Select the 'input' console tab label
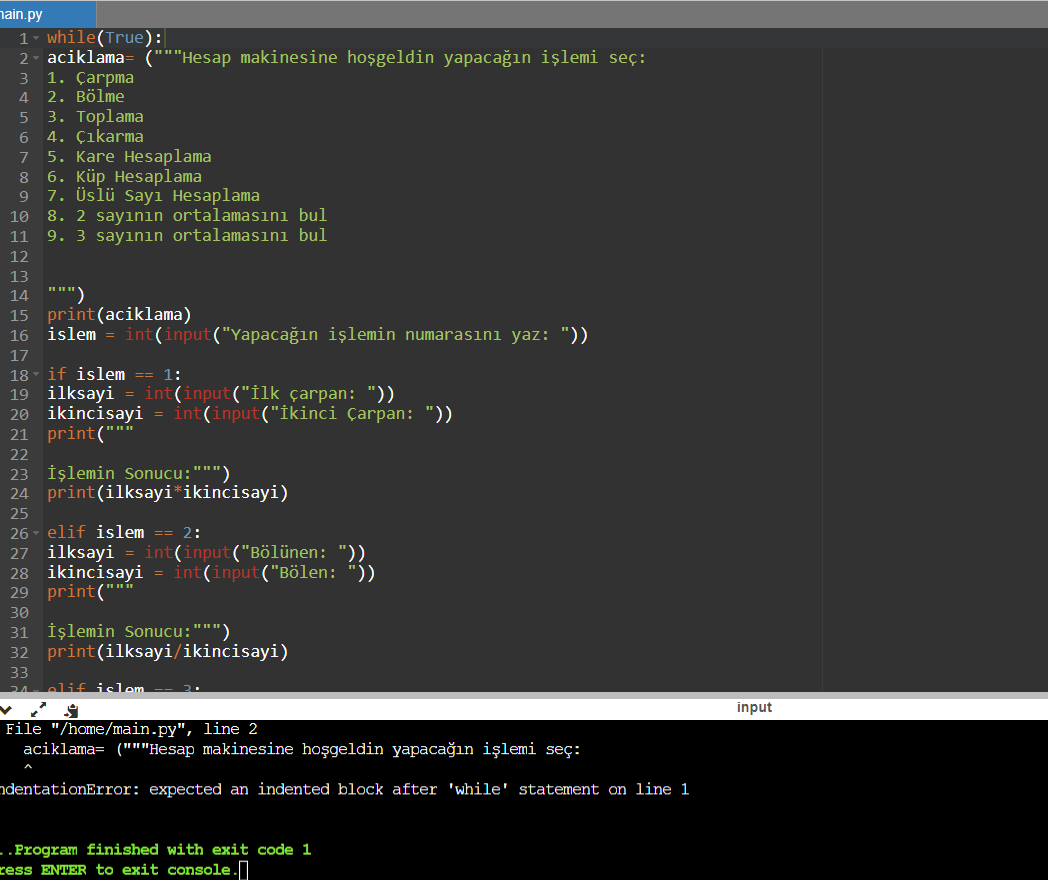 pyautogui.click(x=754, y=707)
